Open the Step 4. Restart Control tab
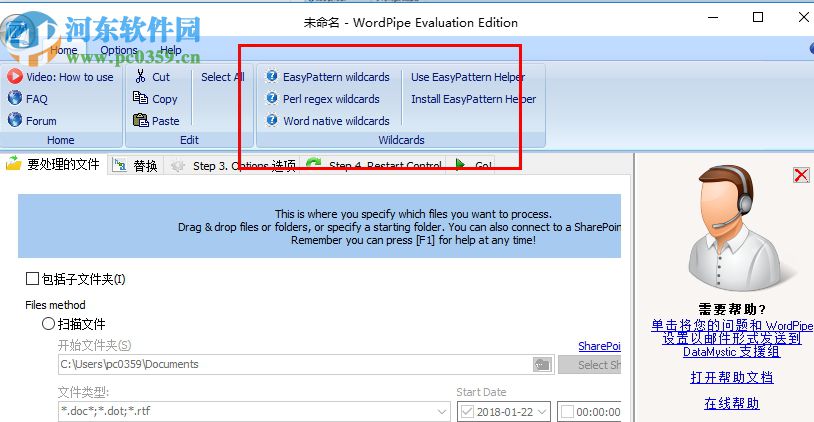This screenshot has width=814, height=422. 374,166
